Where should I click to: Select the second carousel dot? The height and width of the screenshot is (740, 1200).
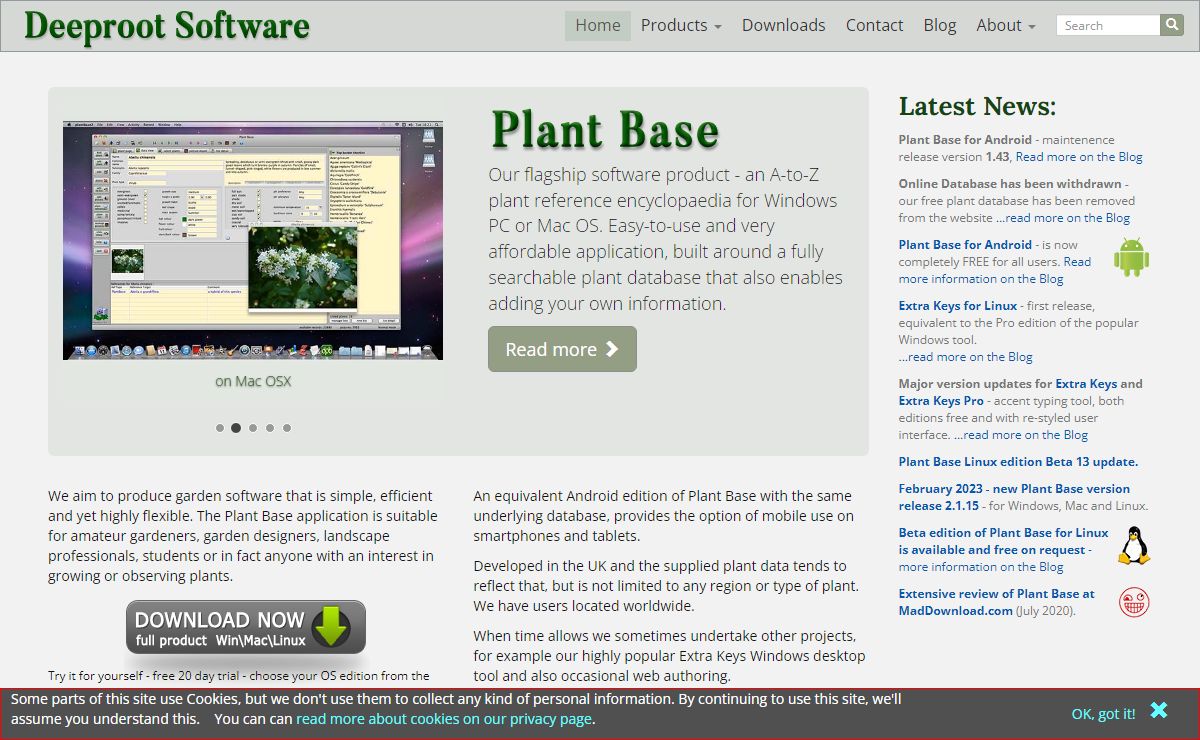(x=236, y=428)
